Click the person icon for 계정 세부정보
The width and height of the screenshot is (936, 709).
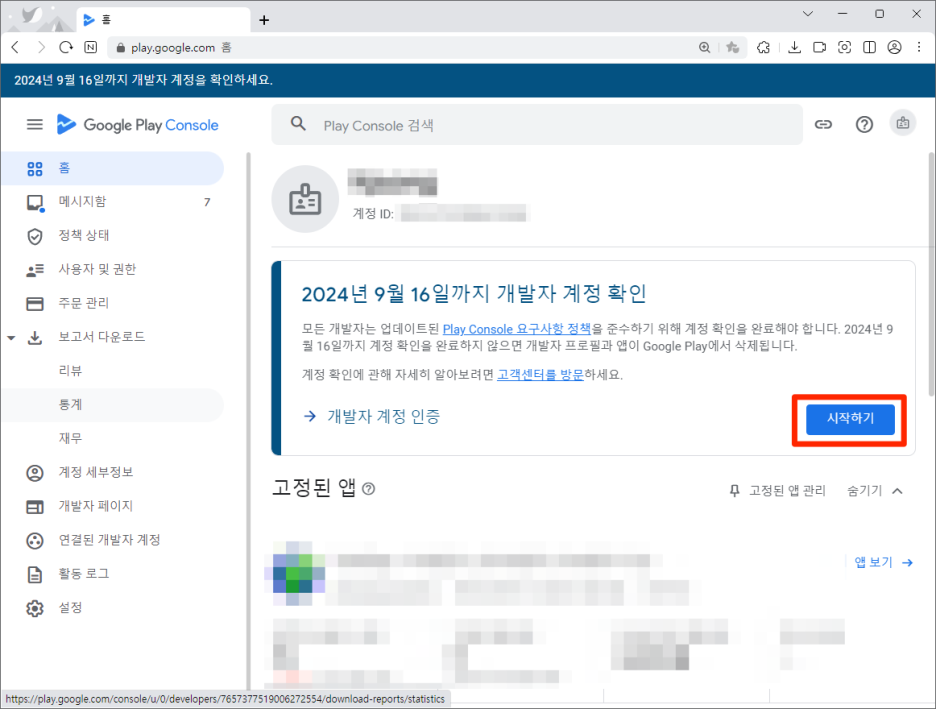(x=35, y=473)
